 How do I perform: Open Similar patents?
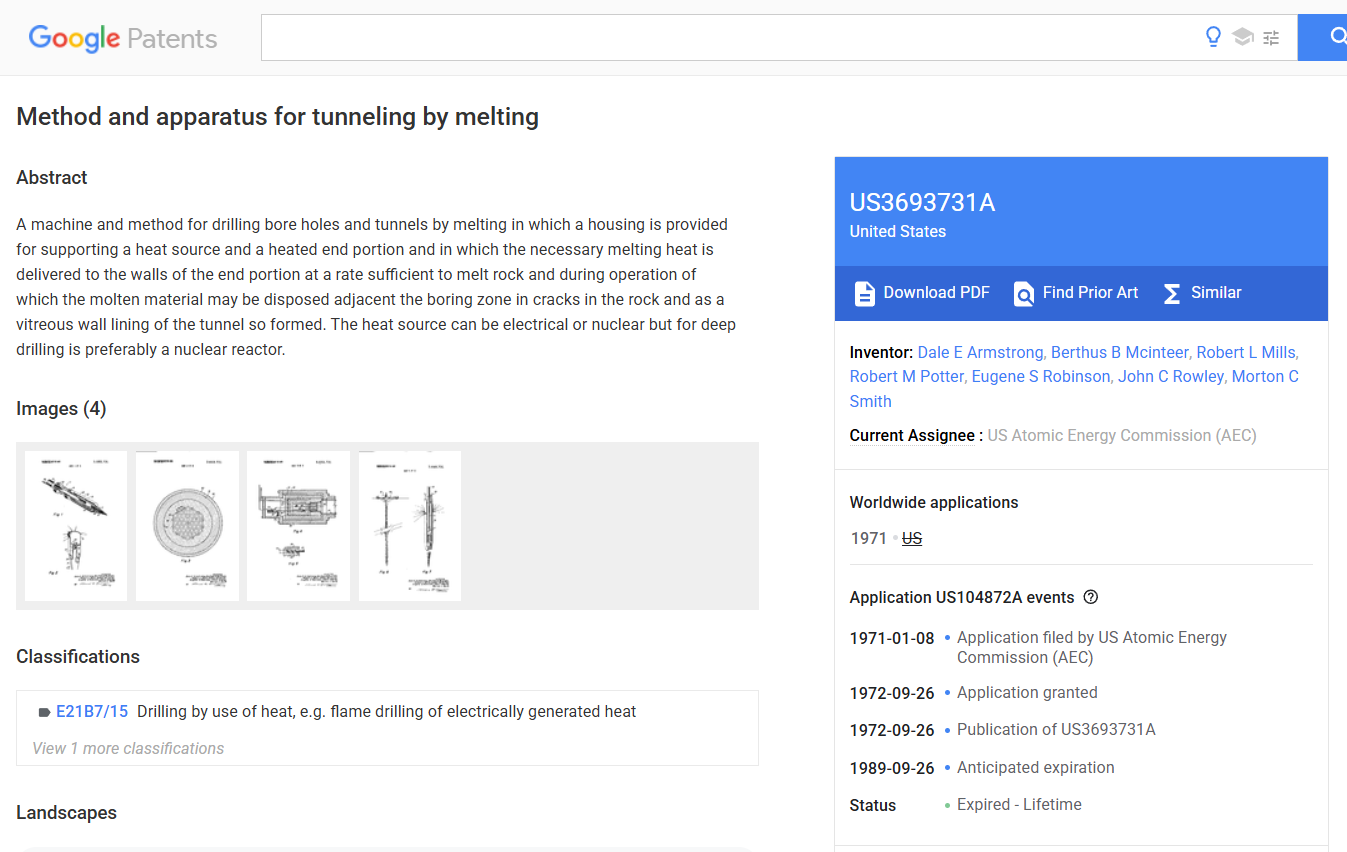point(1202,293)
